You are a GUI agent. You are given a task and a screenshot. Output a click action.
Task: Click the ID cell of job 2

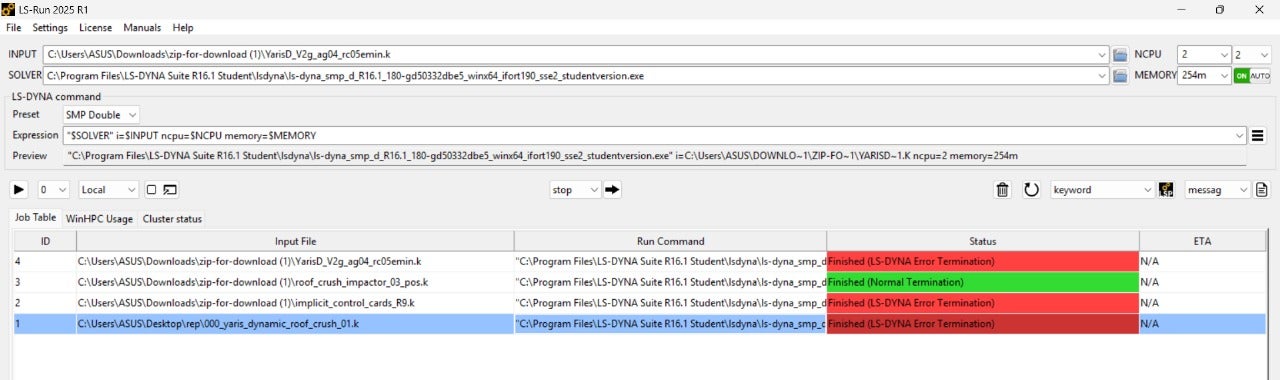point(45,303)
